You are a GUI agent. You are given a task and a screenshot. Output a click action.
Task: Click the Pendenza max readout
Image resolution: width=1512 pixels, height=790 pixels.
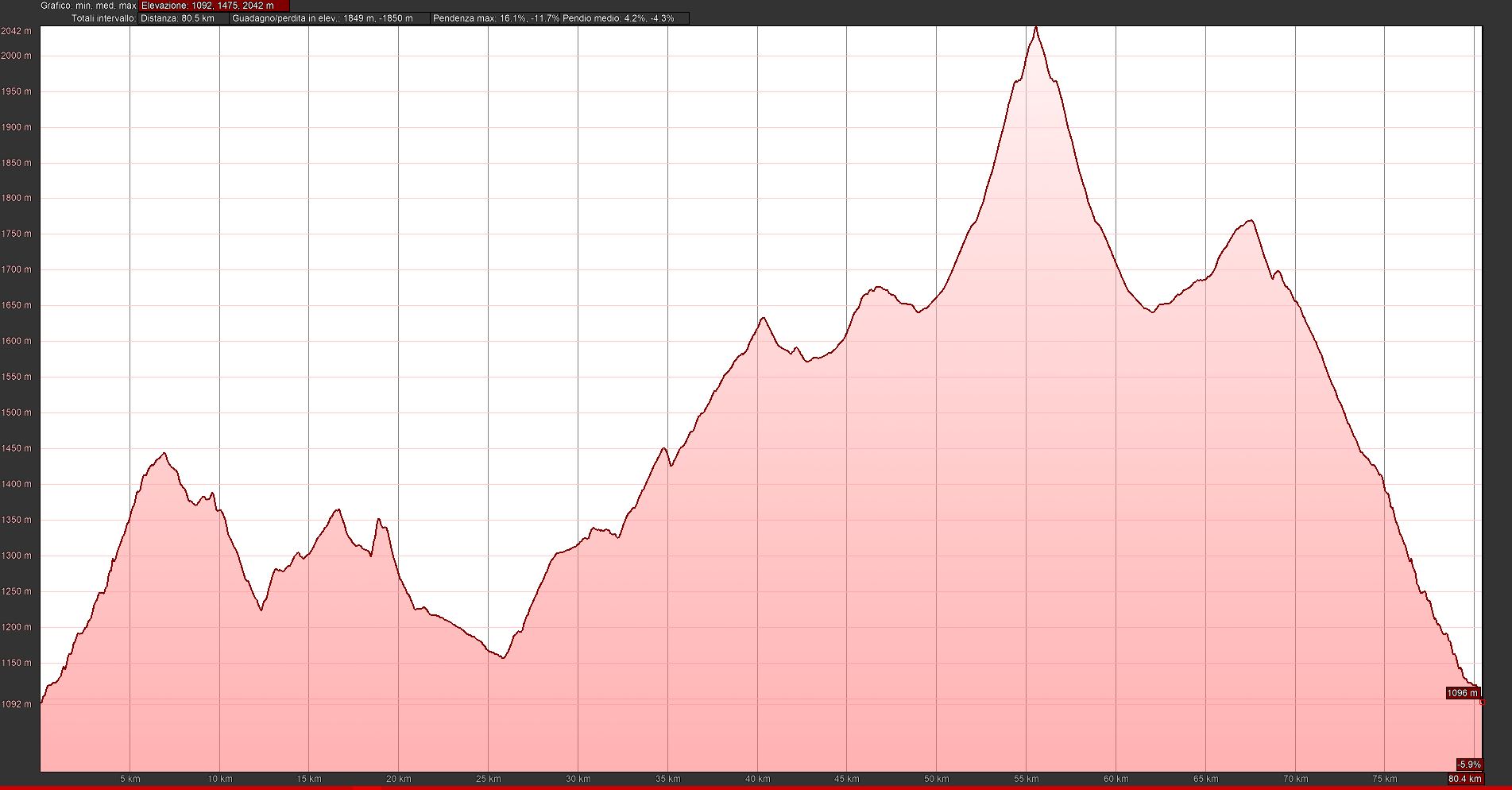point(496,18)
